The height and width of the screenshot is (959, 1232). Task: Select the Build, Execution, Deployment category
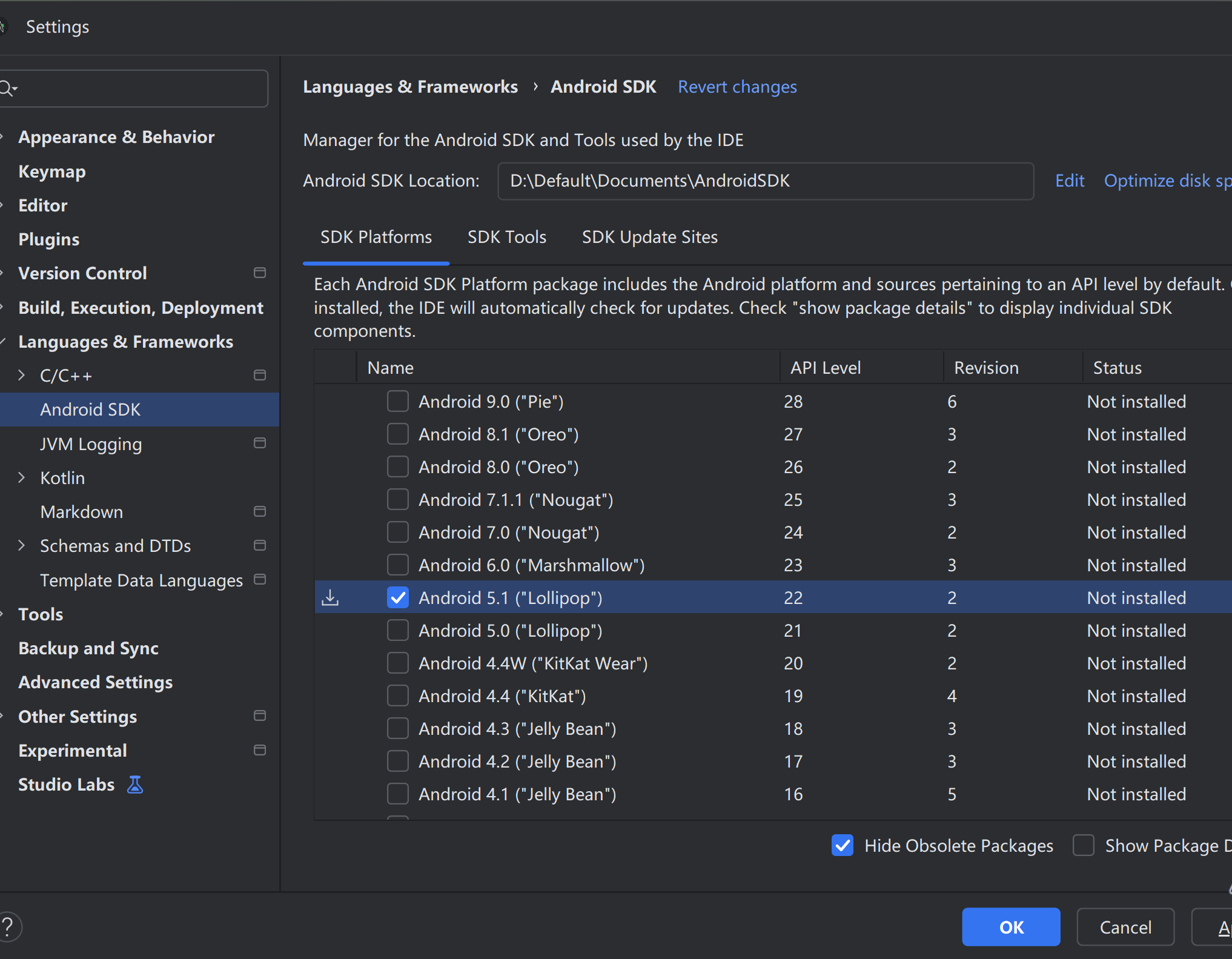[x=141, y=308]
